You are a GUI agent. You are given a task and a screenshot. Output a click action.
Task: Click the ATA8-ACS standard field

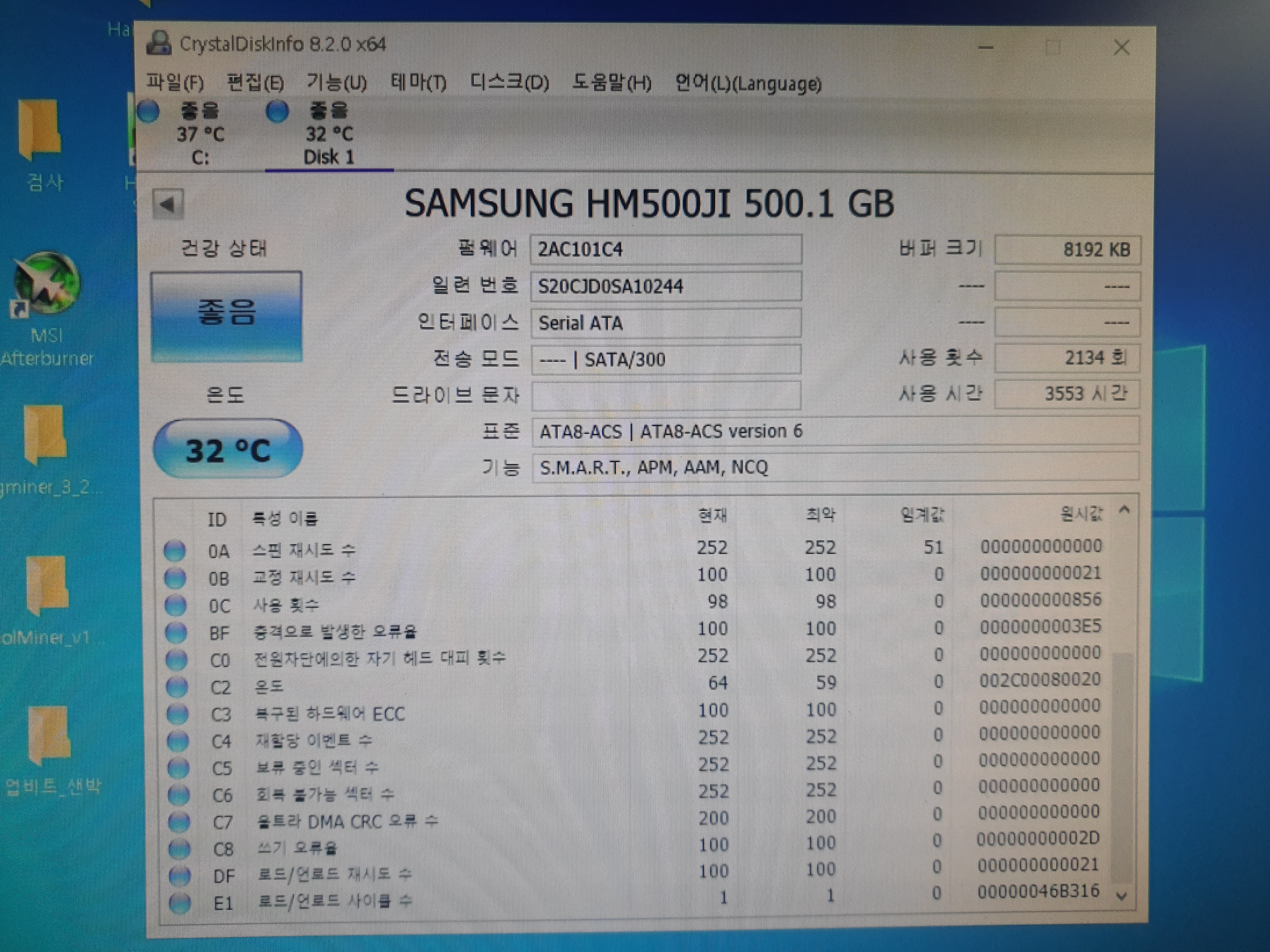click(x=835, y=431)
